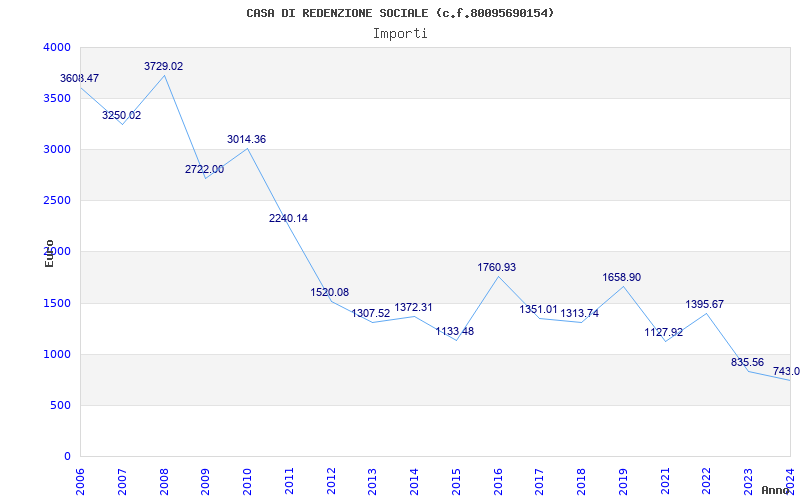The width and height of the screenshot is (800, 500).
Task: Click the 3000 y-axis tick label
Action: pyautogui.click(x=57, y=149)
